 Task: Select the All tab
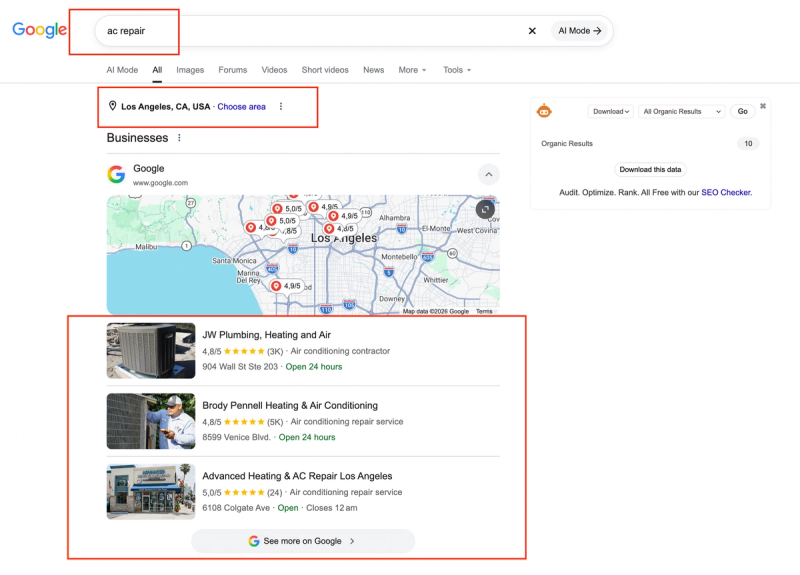(x=157, y=70)
